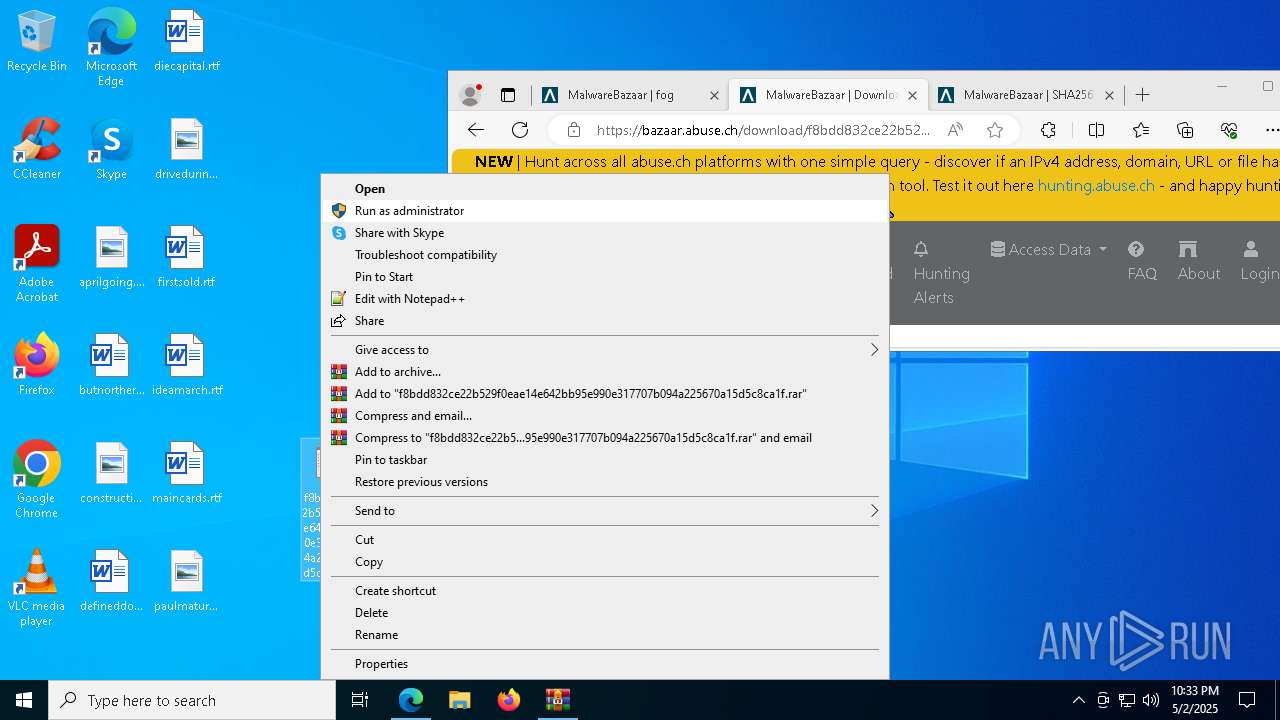Launch Microsoft Edge from desktop shortcut
This screenshot has width=1280, height=720.
(x=111, y=48)
